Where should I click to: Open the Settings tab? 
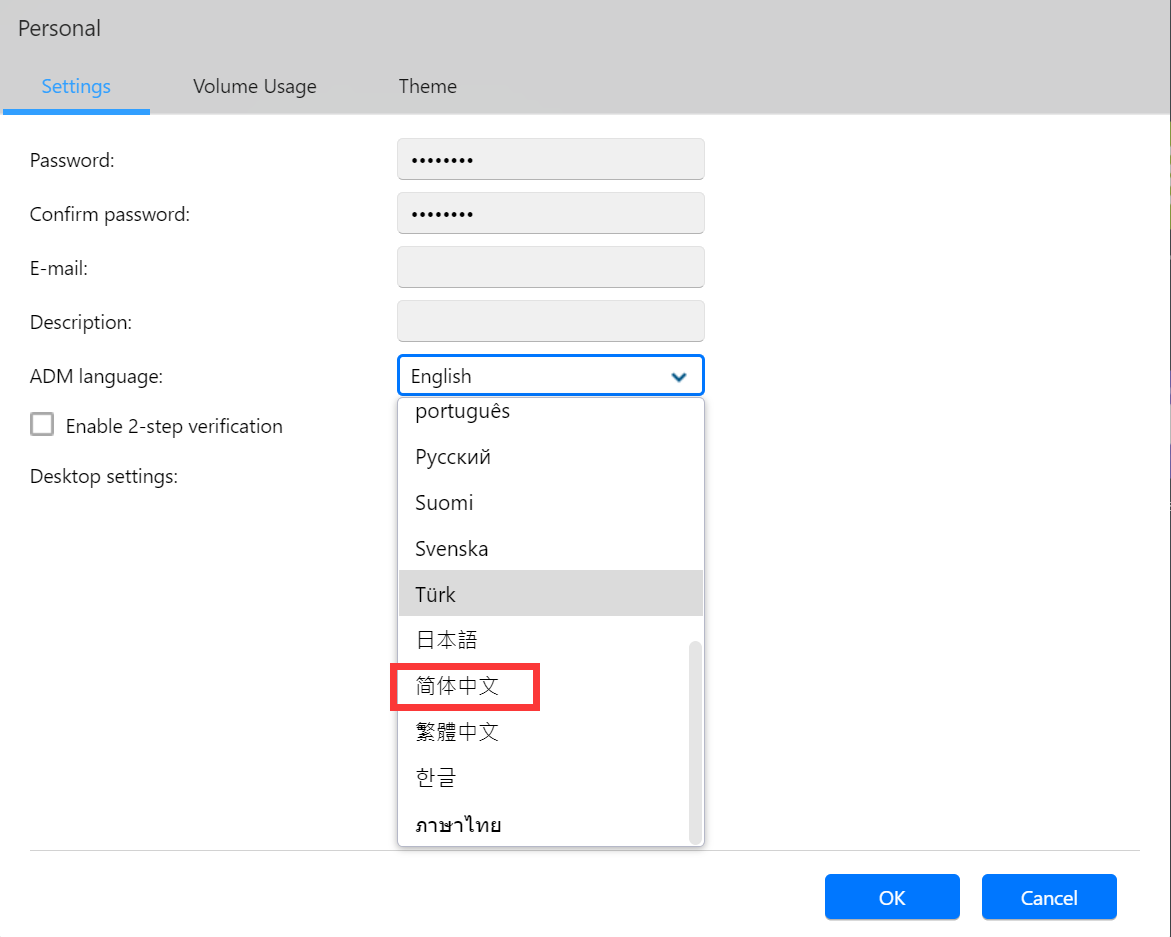click(76, 86)
